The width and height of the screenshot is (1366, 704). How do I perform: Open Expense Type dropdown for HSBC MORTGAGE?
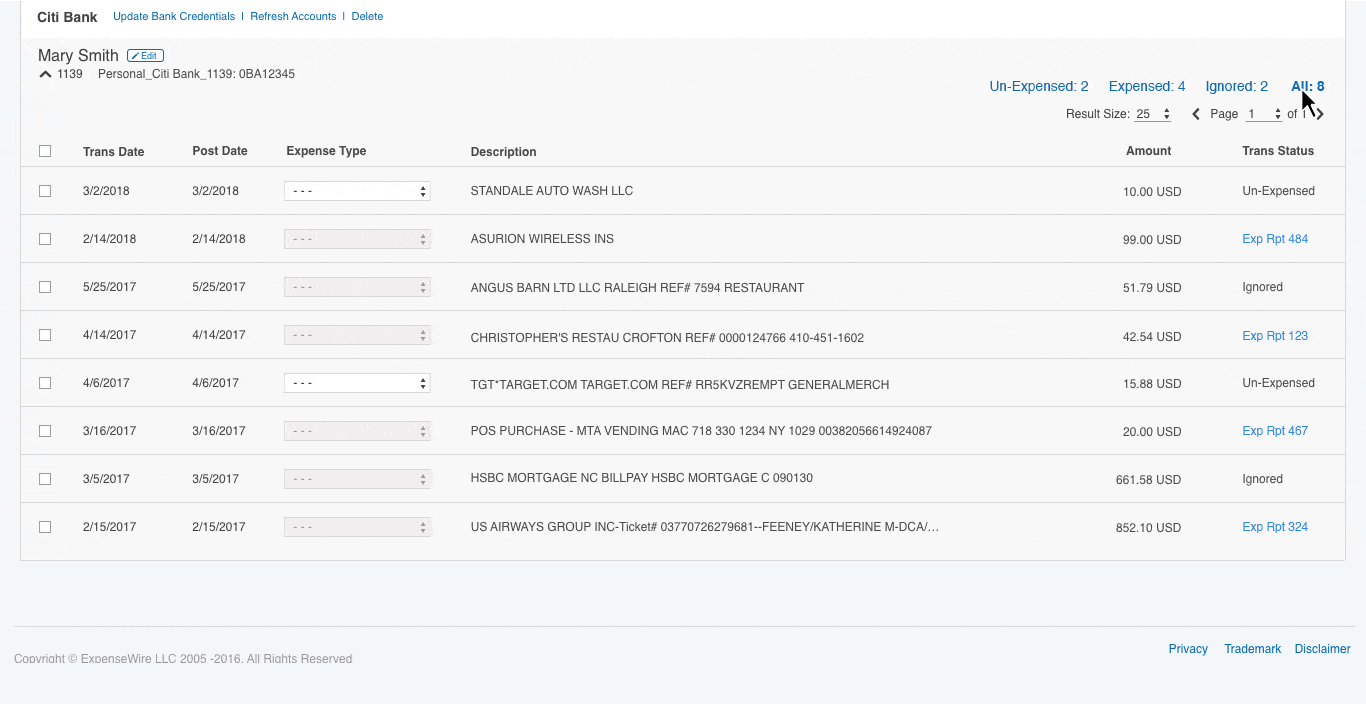(x=358, y=479)
